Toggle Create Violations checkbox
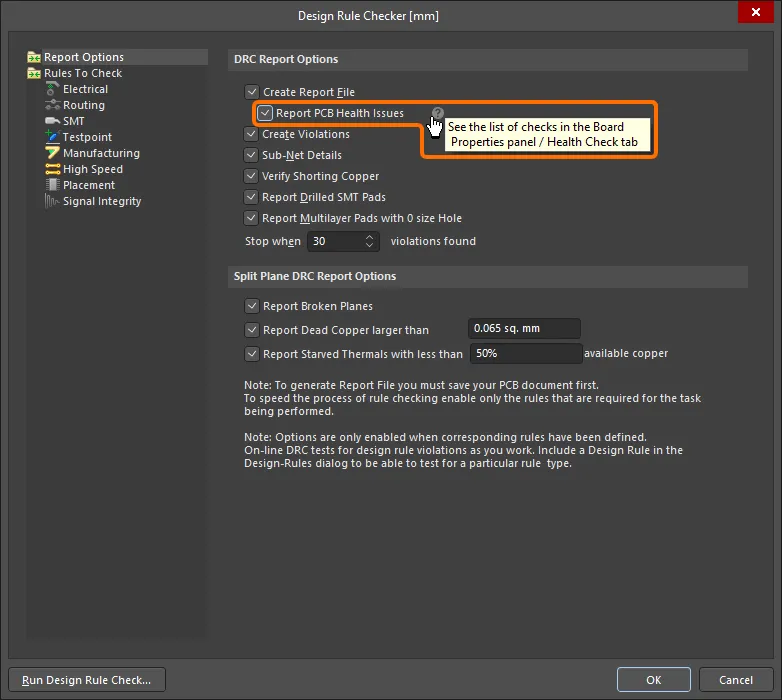The image size is (782, 700). click(x=251, y=134)
